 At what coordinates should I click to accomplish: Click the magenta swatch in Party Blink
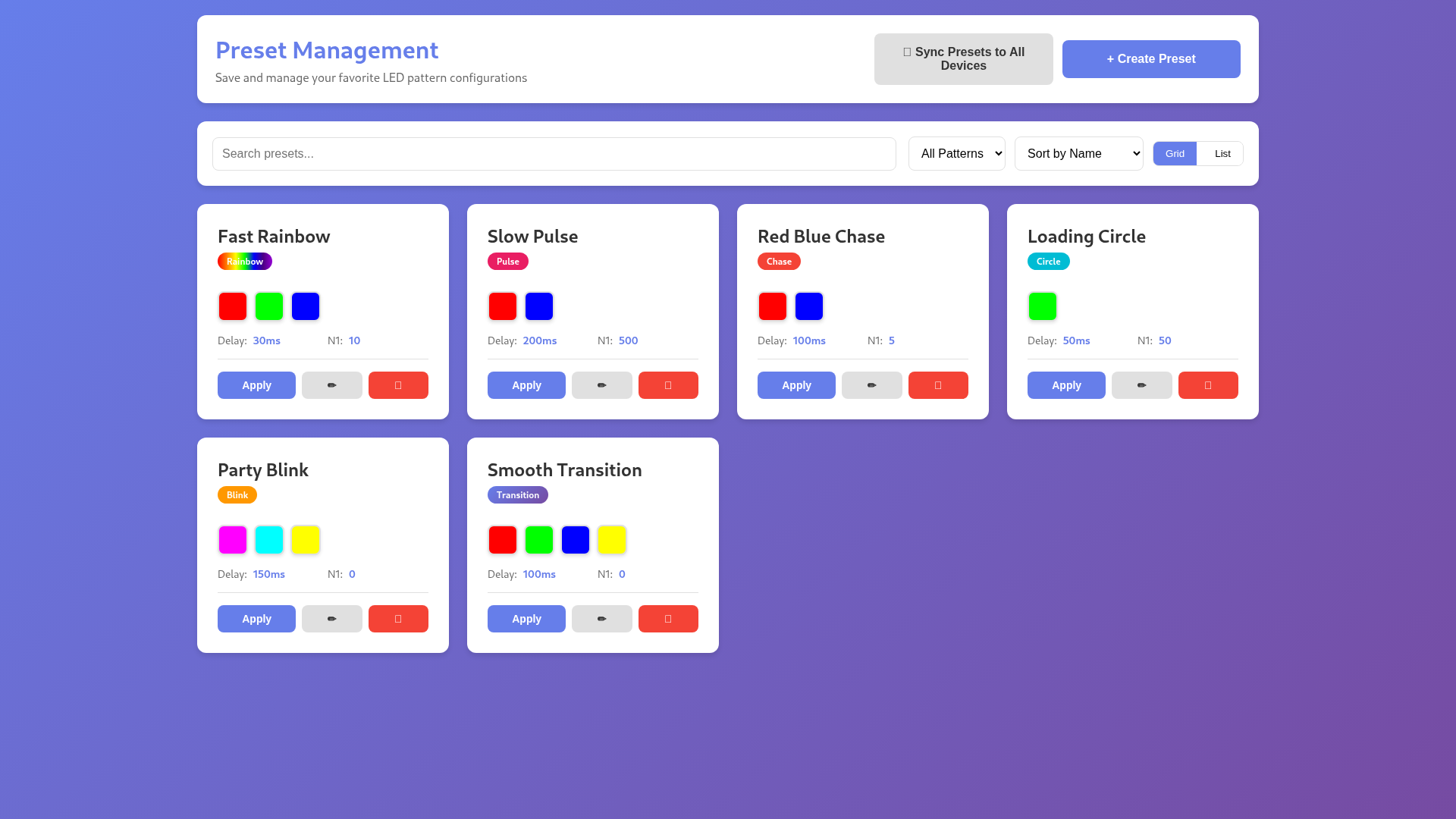pyautogui.click(x=233, y=540)
